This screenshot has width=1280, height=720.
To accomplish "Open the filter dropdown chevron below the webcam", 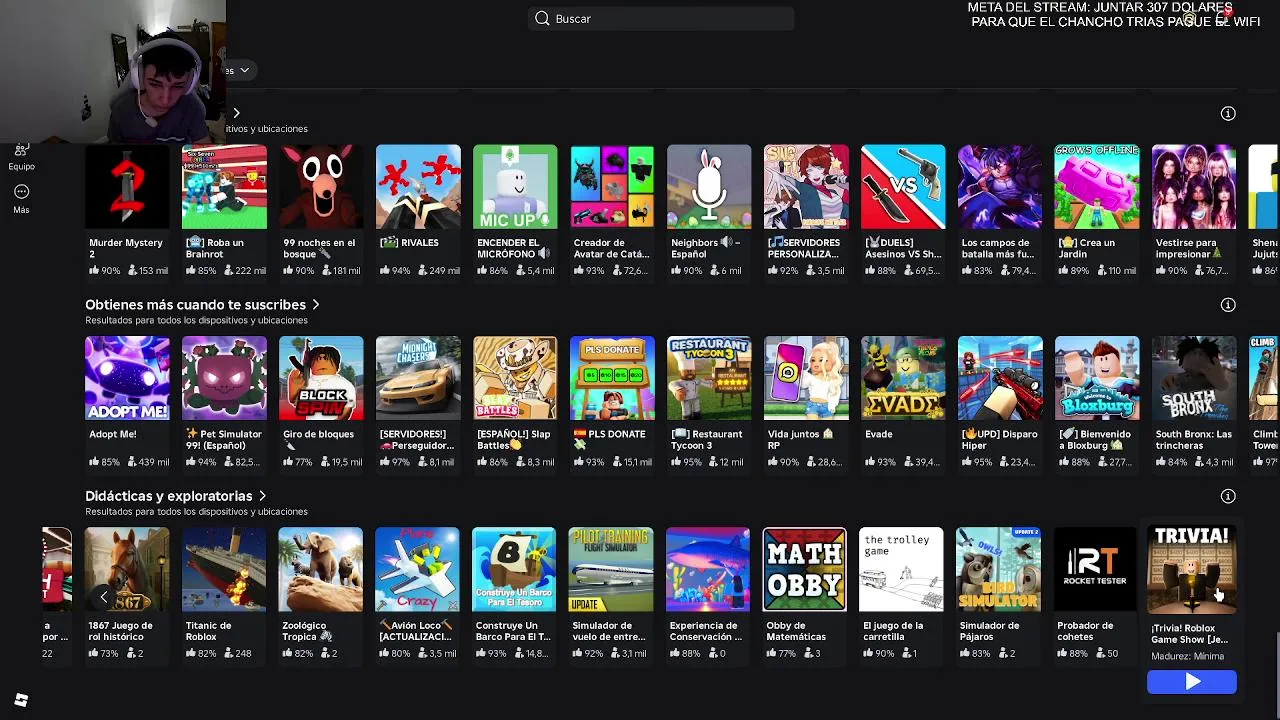I will (x=244, y=70).
